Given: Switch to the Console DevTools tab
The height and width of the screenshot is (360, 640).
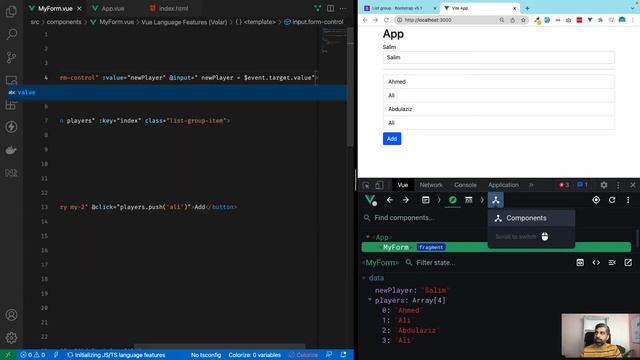Looking at the screenshot, I should coord(465,185).
